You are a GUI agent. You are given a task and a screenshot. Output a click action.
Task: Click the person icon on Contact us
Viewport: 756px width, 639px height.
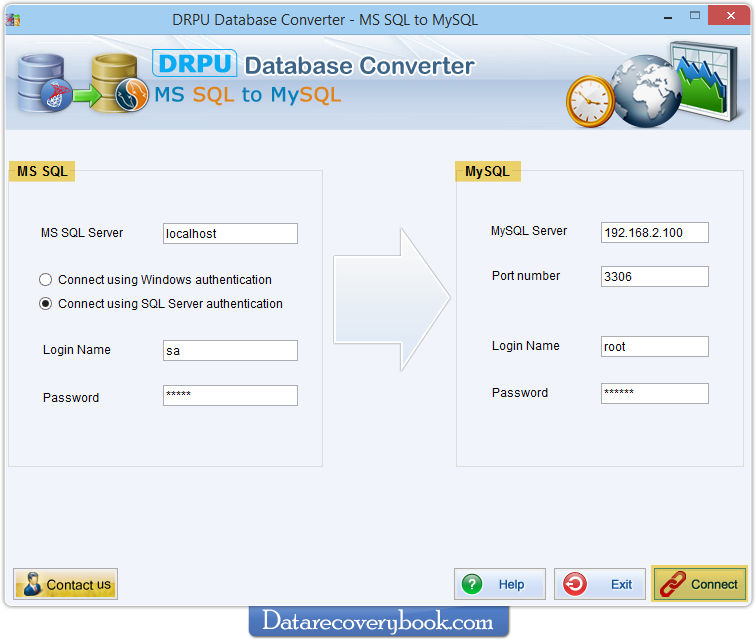coord(32,584)
